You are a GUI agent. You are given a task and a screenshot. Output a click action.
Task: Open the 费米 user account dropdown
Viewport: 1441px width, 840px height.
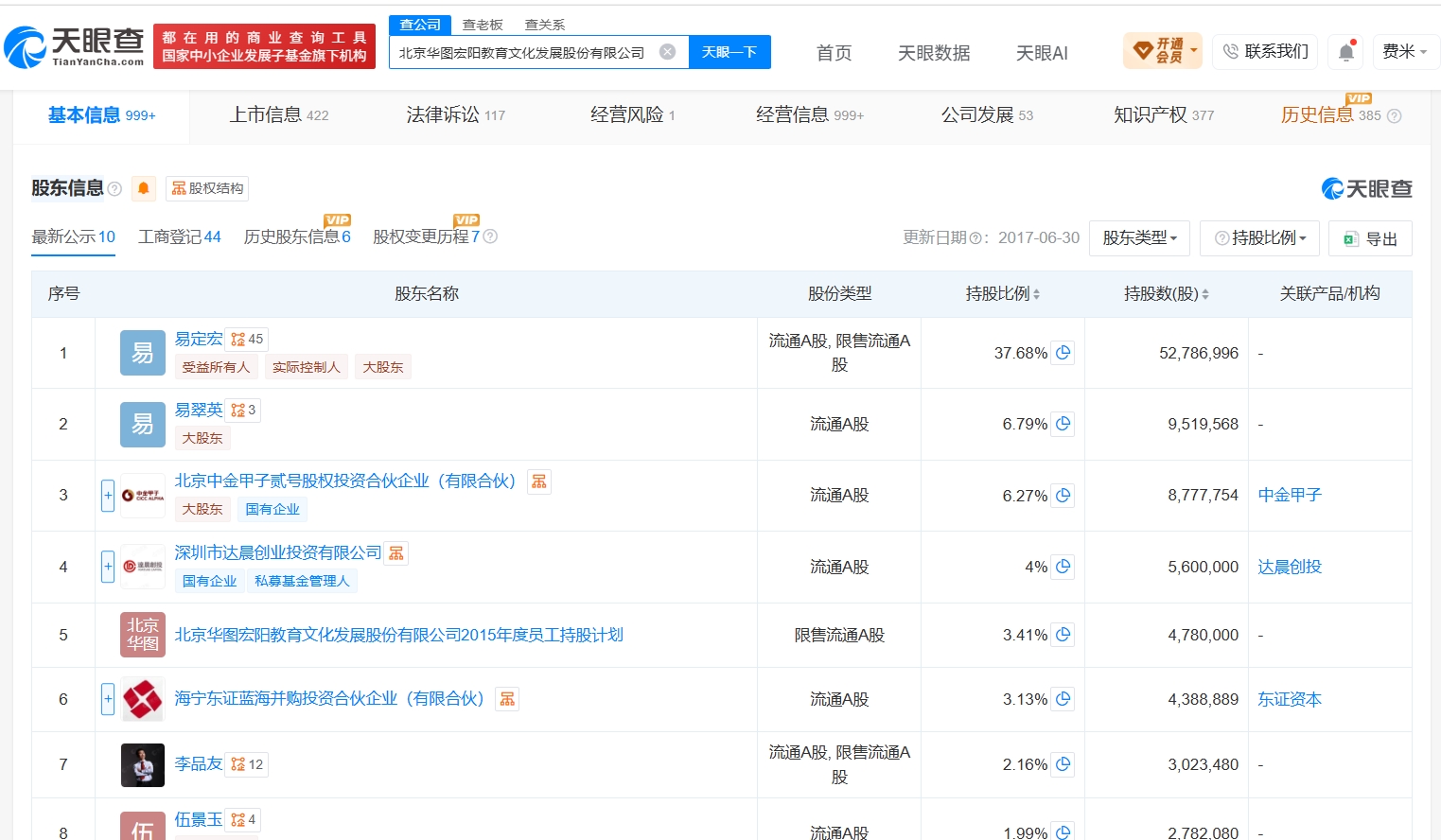point(1405,51)
